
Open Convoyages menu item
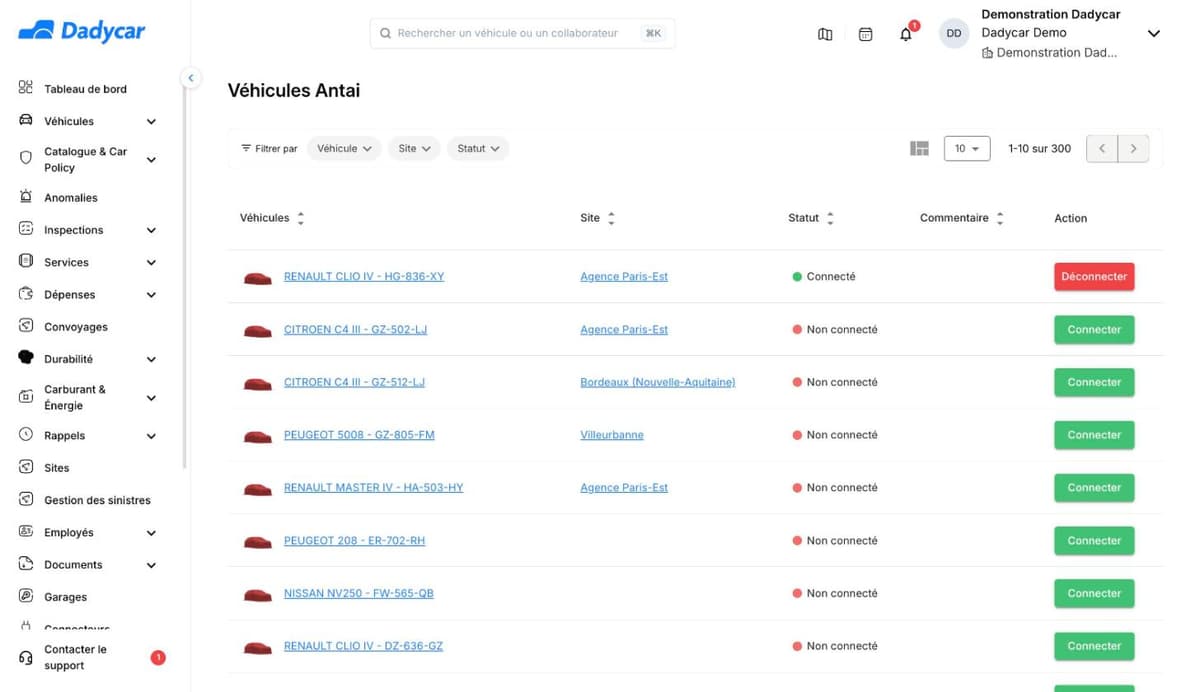pos(76,327)
